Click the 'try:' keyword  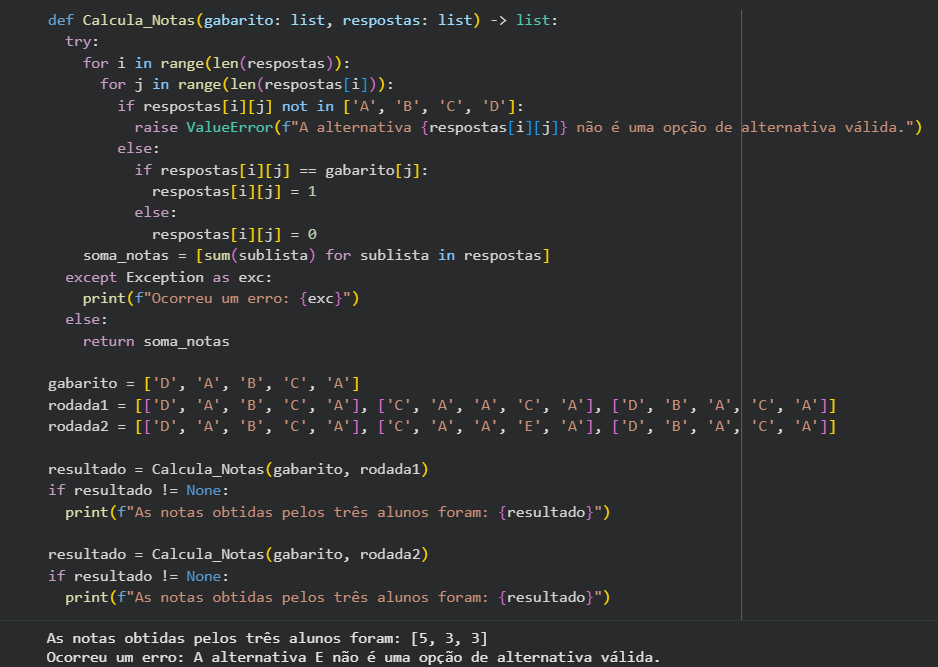coord(82,41)
